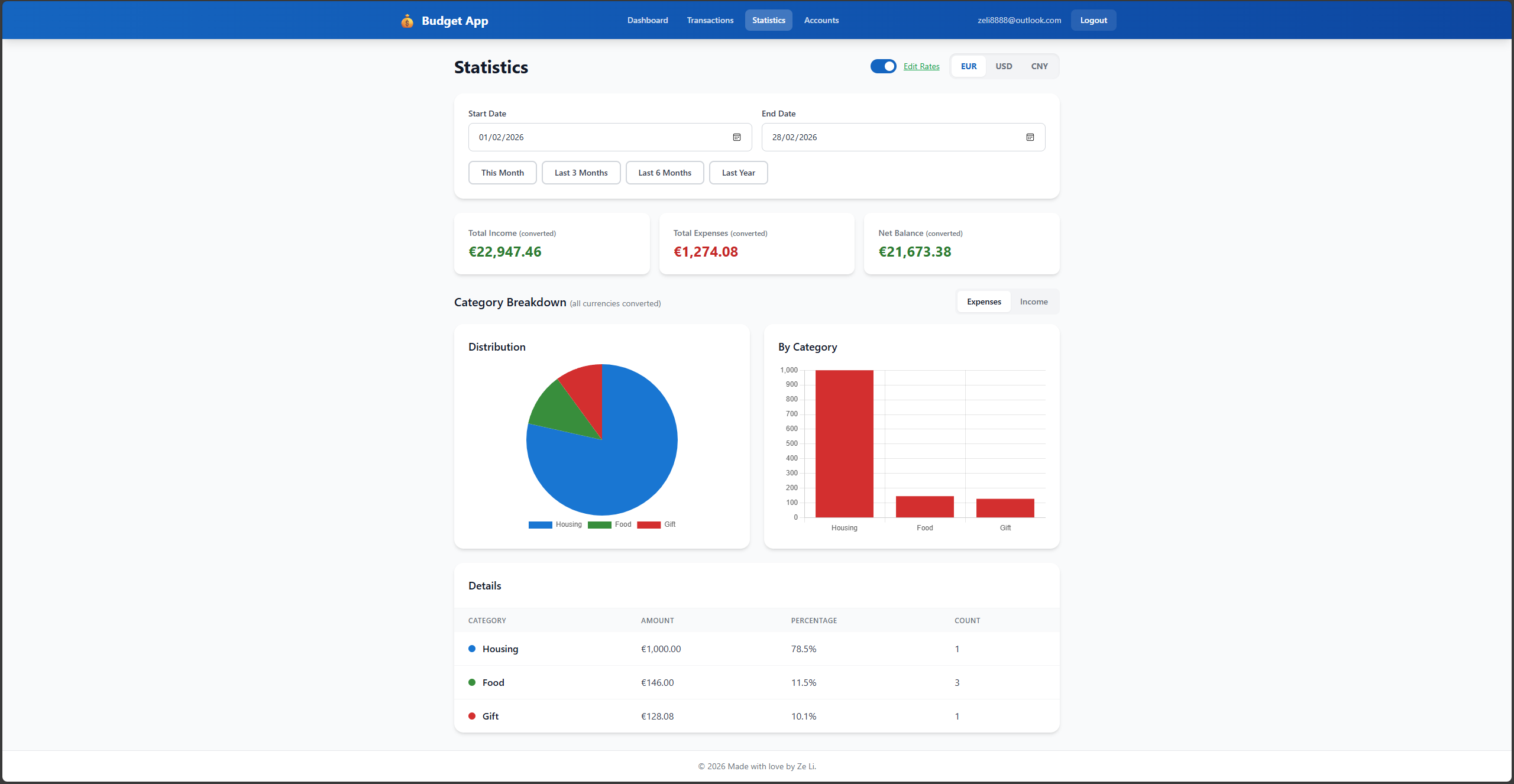Go to the Accounts page
This screenshot has height=784, width=1514.
(x=821, y=20)
